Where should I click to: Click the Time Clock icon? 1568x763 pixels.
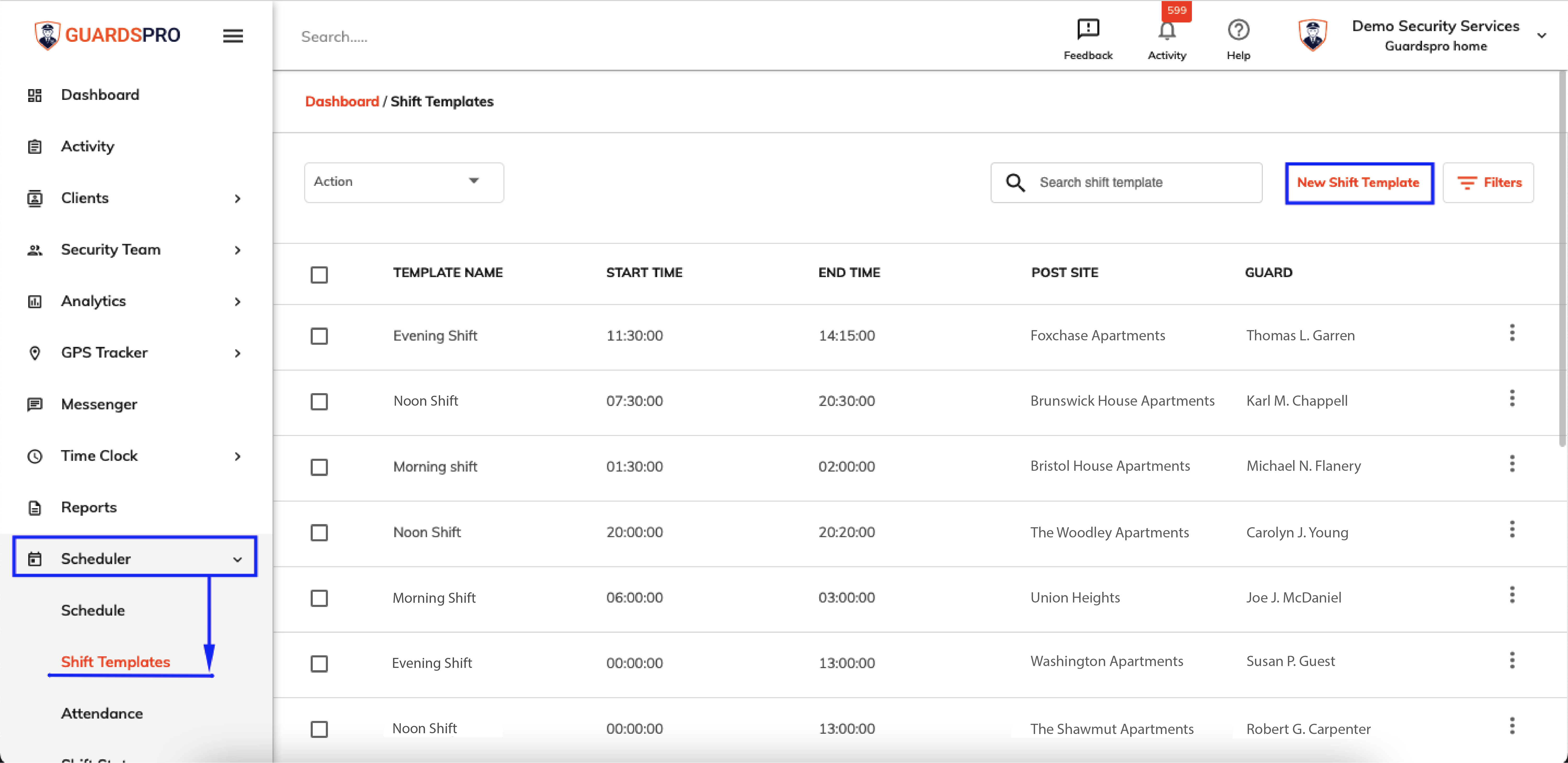(x=35, y=456)
